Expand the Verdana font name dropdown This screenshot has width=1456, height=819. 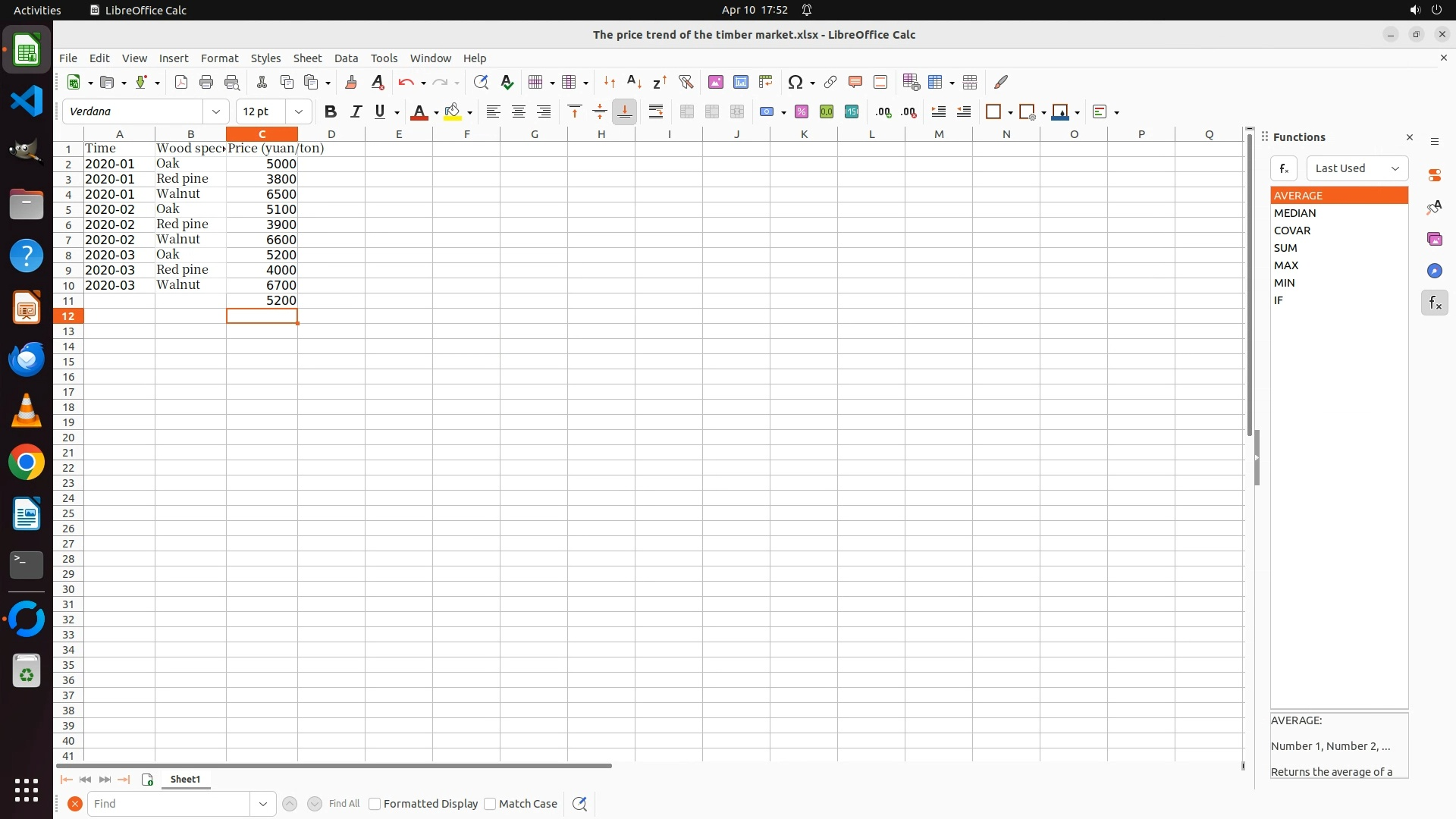216,111
